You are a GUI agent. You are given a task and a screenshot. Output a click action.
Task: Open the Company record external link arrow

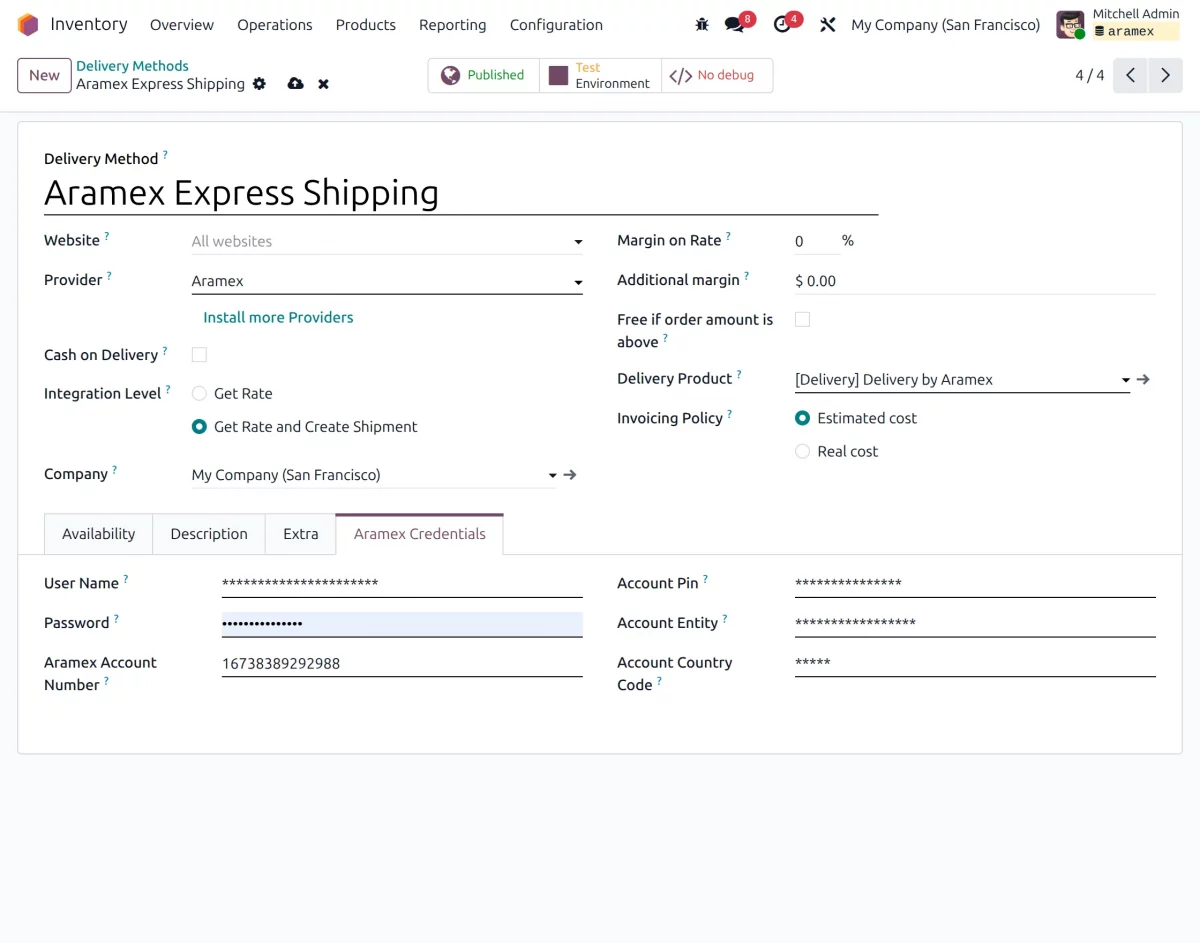click(x=570, y=475)
